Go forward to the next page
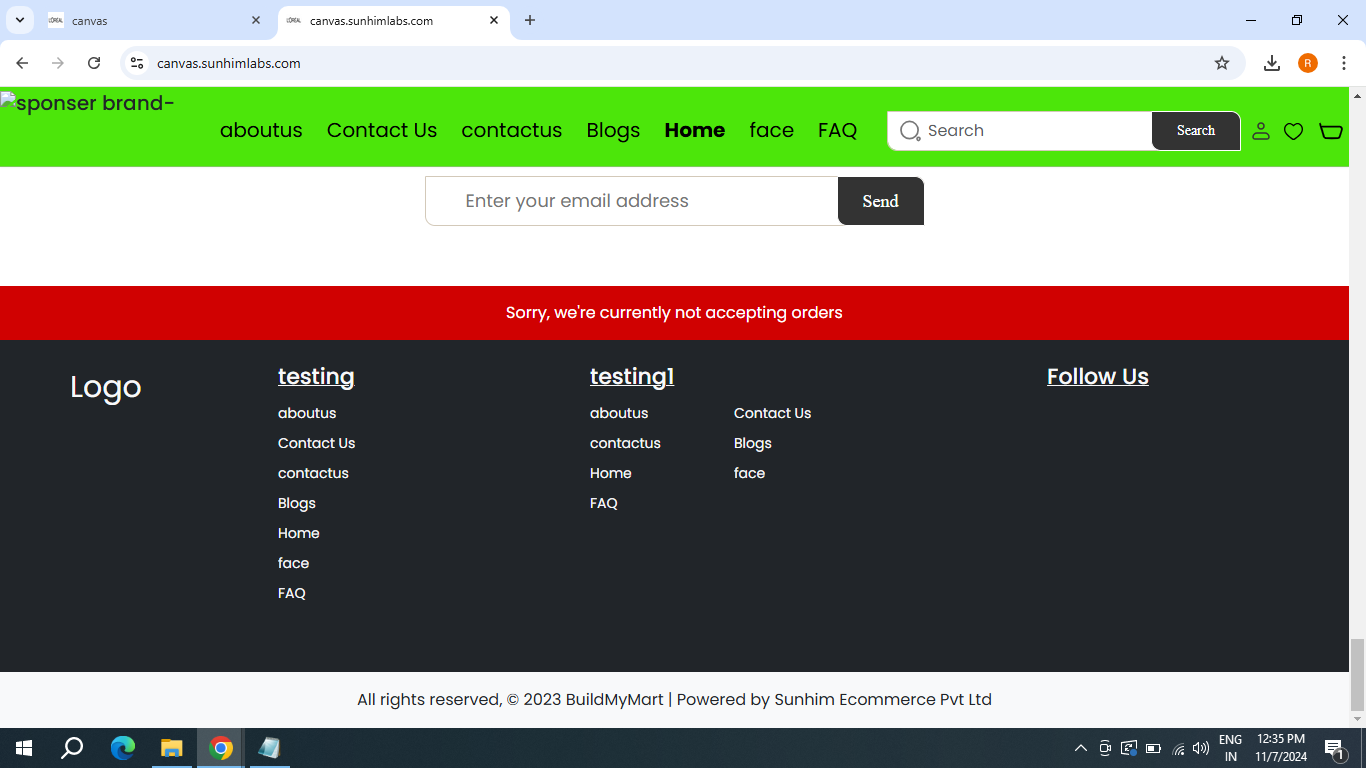1366x768 pixels. [x=58, y=63]
